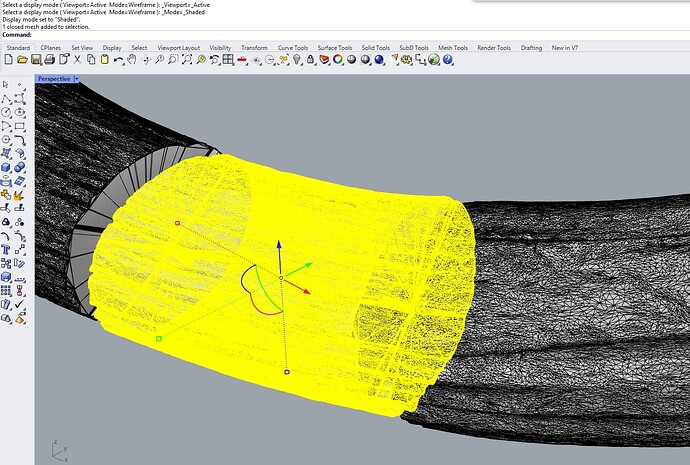This screenshot has height=465, width=690.
Task: Click the Explode tool icon
Action: [19, 194]
